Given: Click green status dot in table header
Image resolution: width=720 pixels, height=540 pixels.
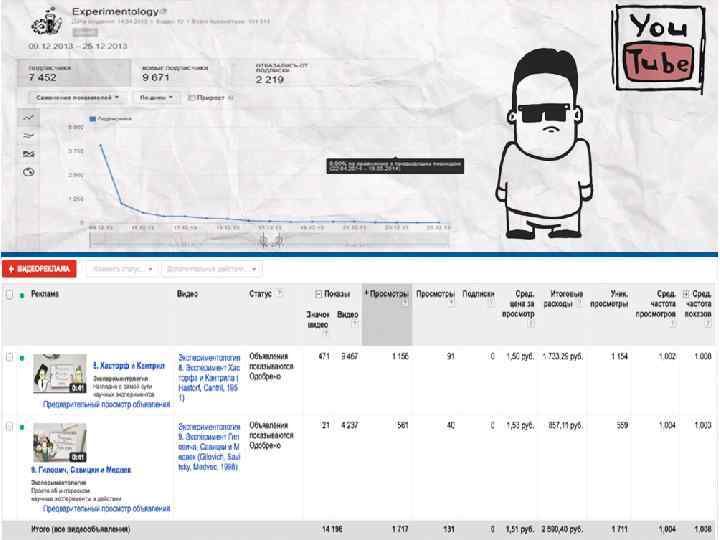Looking at the screenshot, I should [x=22, y=295].
